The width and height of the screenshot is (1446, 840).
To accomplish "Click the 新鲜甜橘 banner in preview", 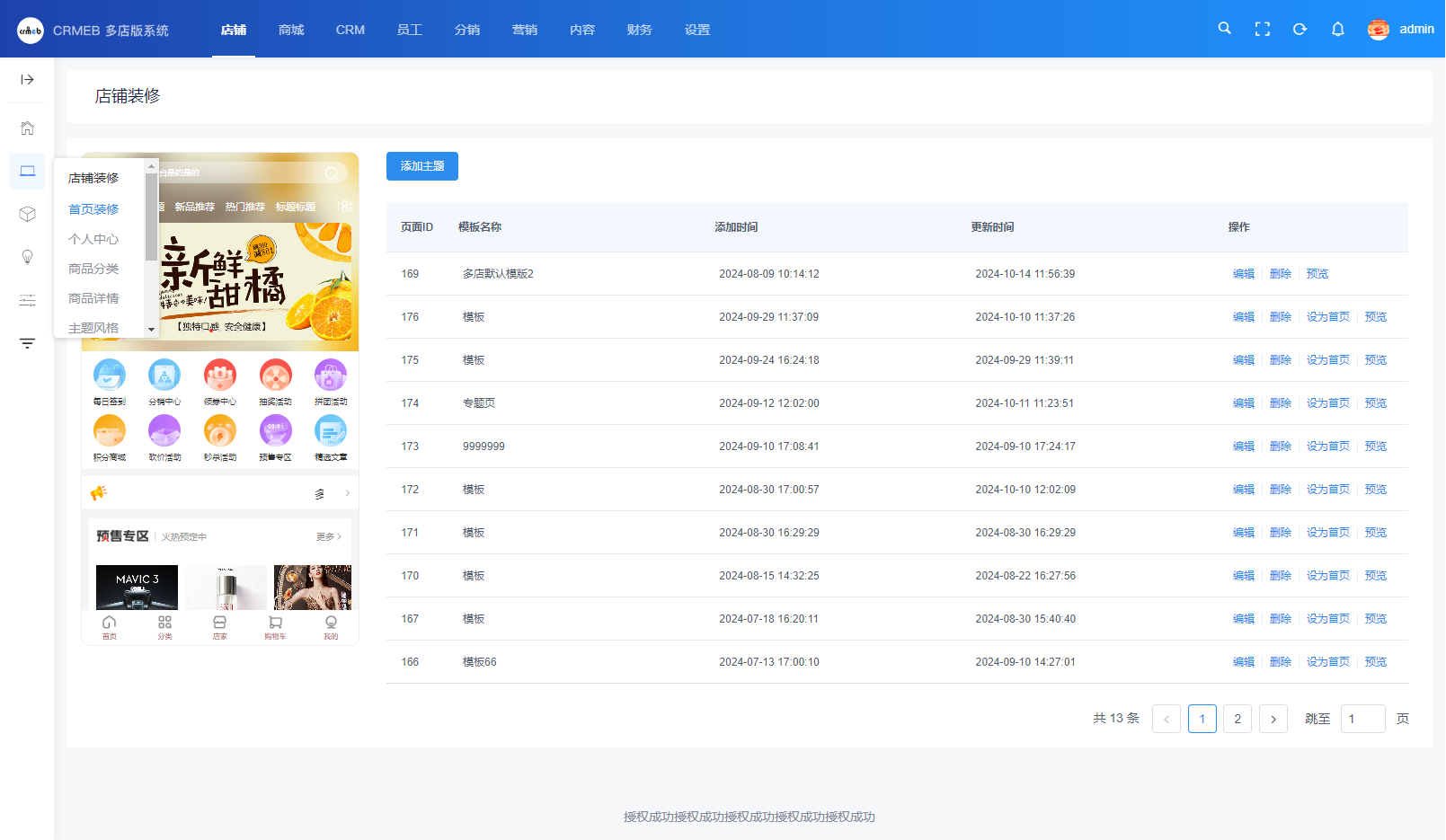I will coord(255,281).
